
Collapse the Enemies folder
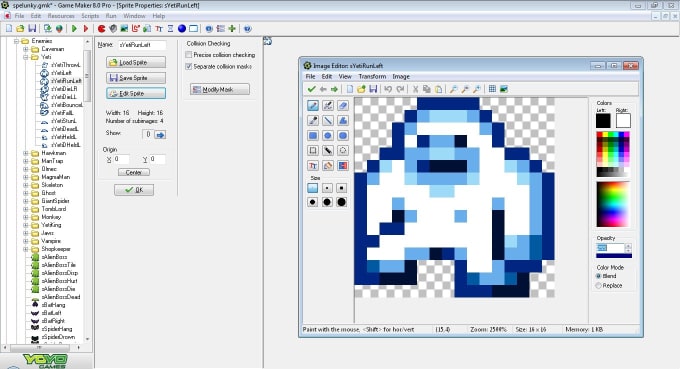(16, 41)
